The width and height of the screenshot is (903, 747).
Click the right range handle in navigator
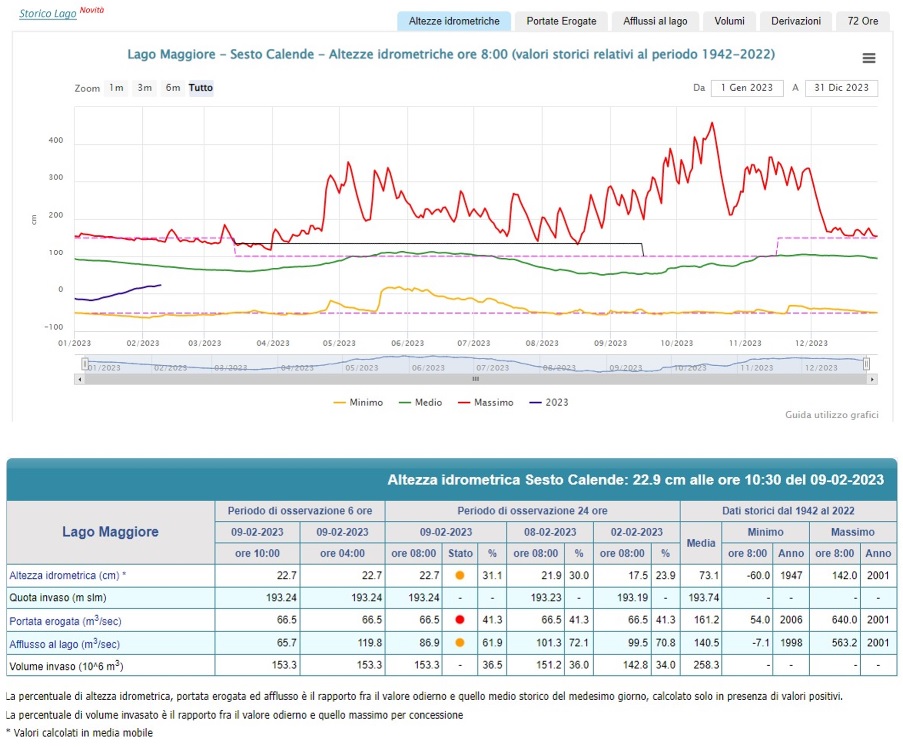(x=866, y=364)
